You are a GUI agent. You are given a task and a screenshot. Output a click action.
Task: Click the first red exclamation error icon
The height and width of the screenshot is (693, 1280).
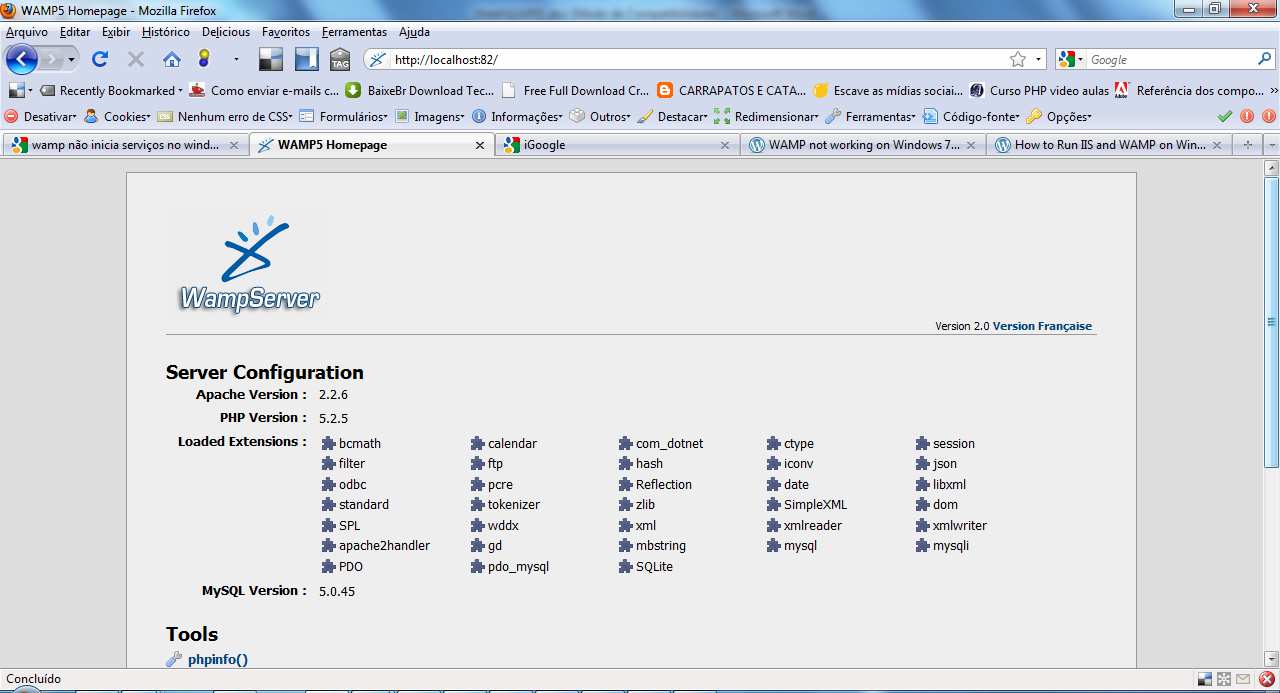pyautogui.click(x=1247, y=116)
